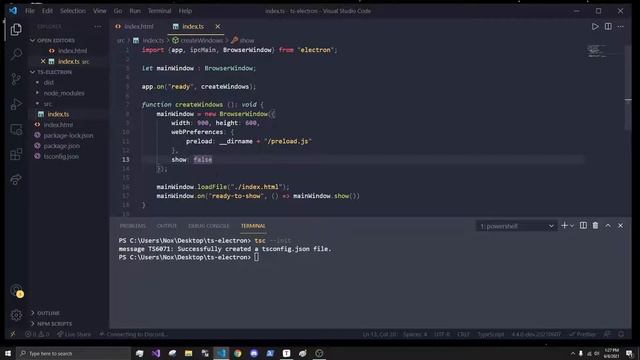The width and height of the screenshot is (640, 360).
Task: Click the remote window status bar icon
Action: 13,334
